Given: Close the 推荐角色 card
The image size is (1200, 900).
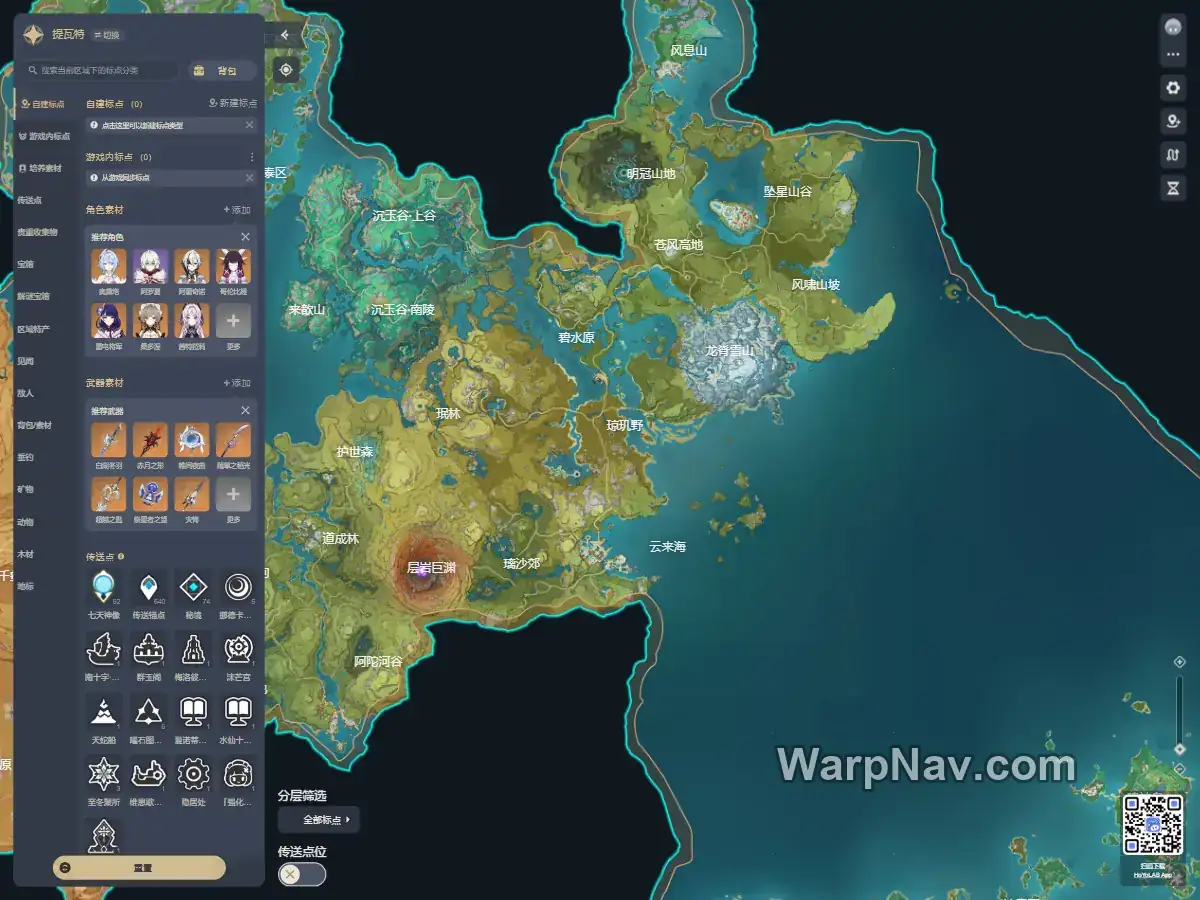Looking at the screenshot, I should 245,237.
